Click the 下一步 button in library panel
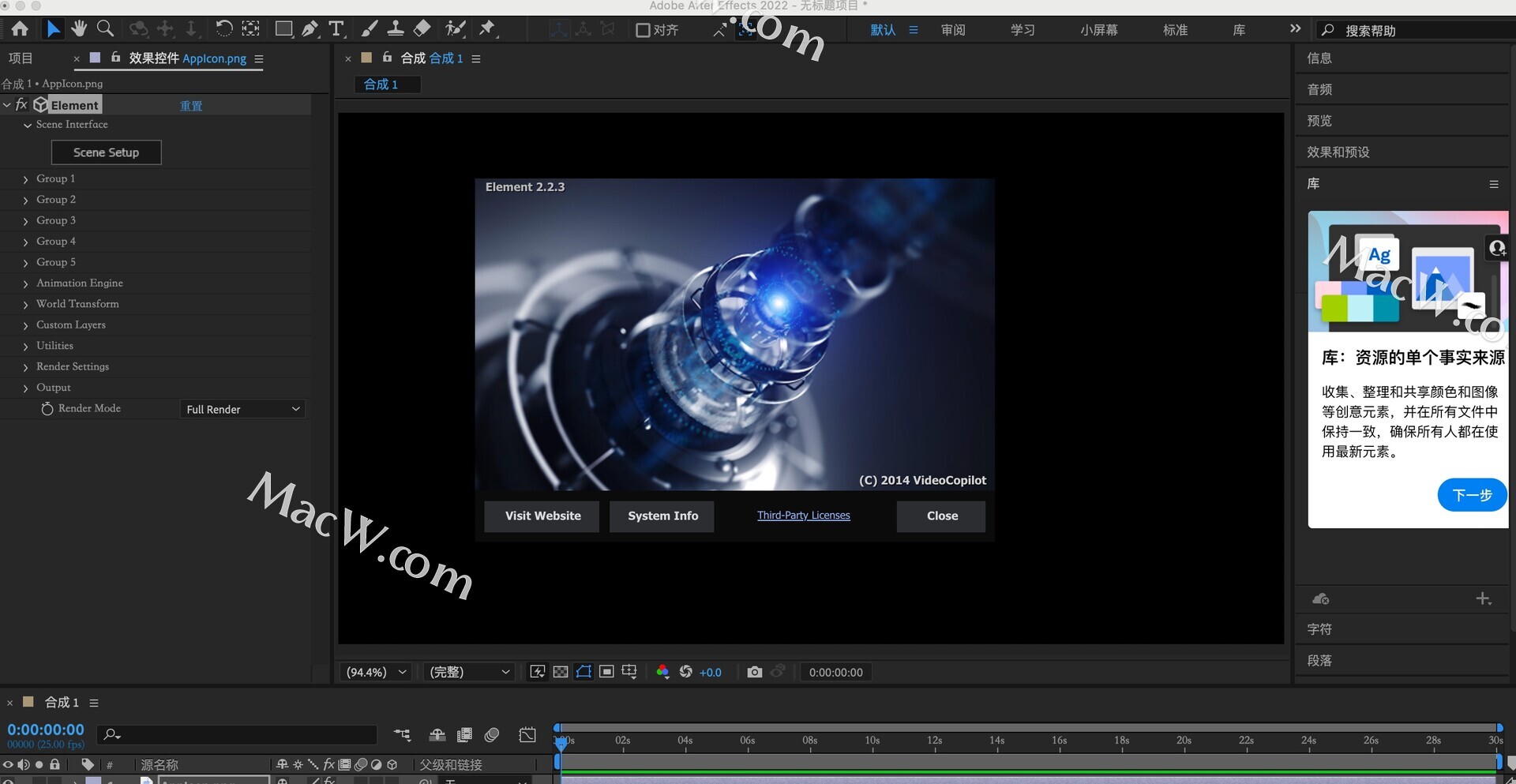Screen dimensions: 1516x784 pyautogui.click(x=1473, y=495)
